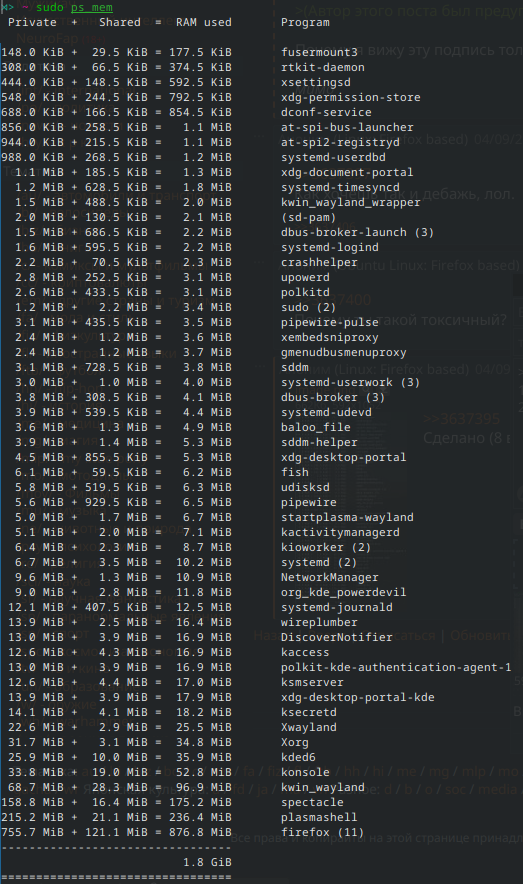Open the faint >>3637395 reply link

coord(462,418)
